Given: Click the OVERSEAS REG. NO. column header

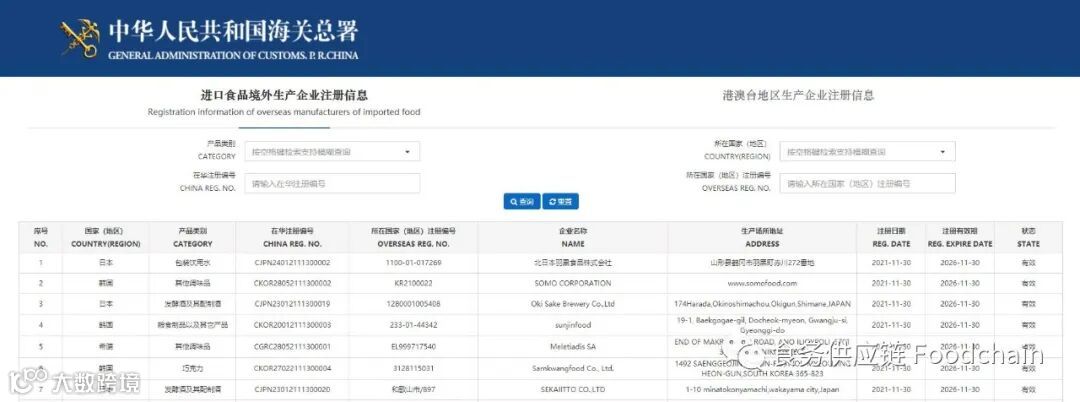Looking at the screenshot, I should (413, 237).
